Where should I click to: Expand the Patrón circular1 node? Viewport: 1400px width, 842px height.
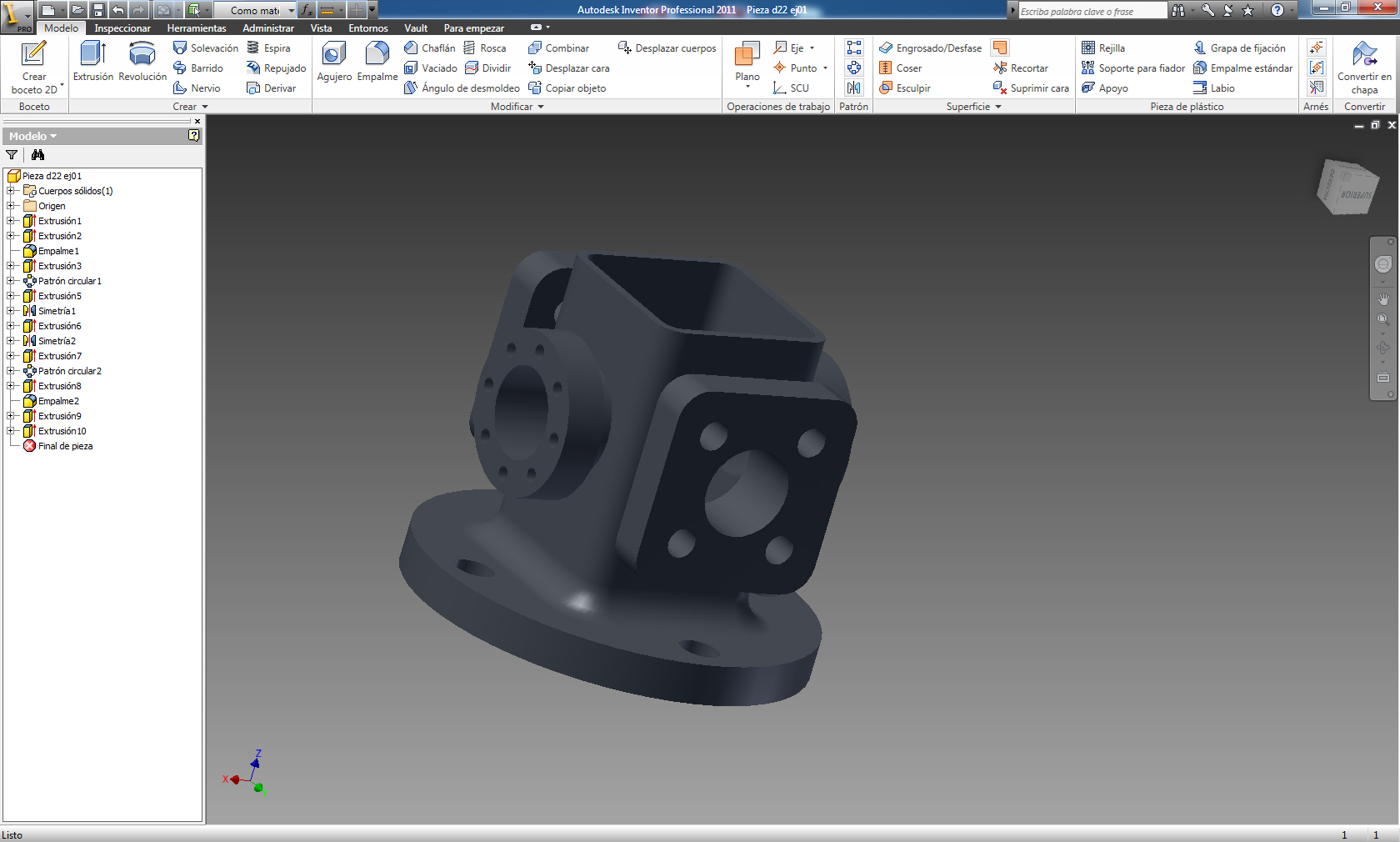(11, 281)
